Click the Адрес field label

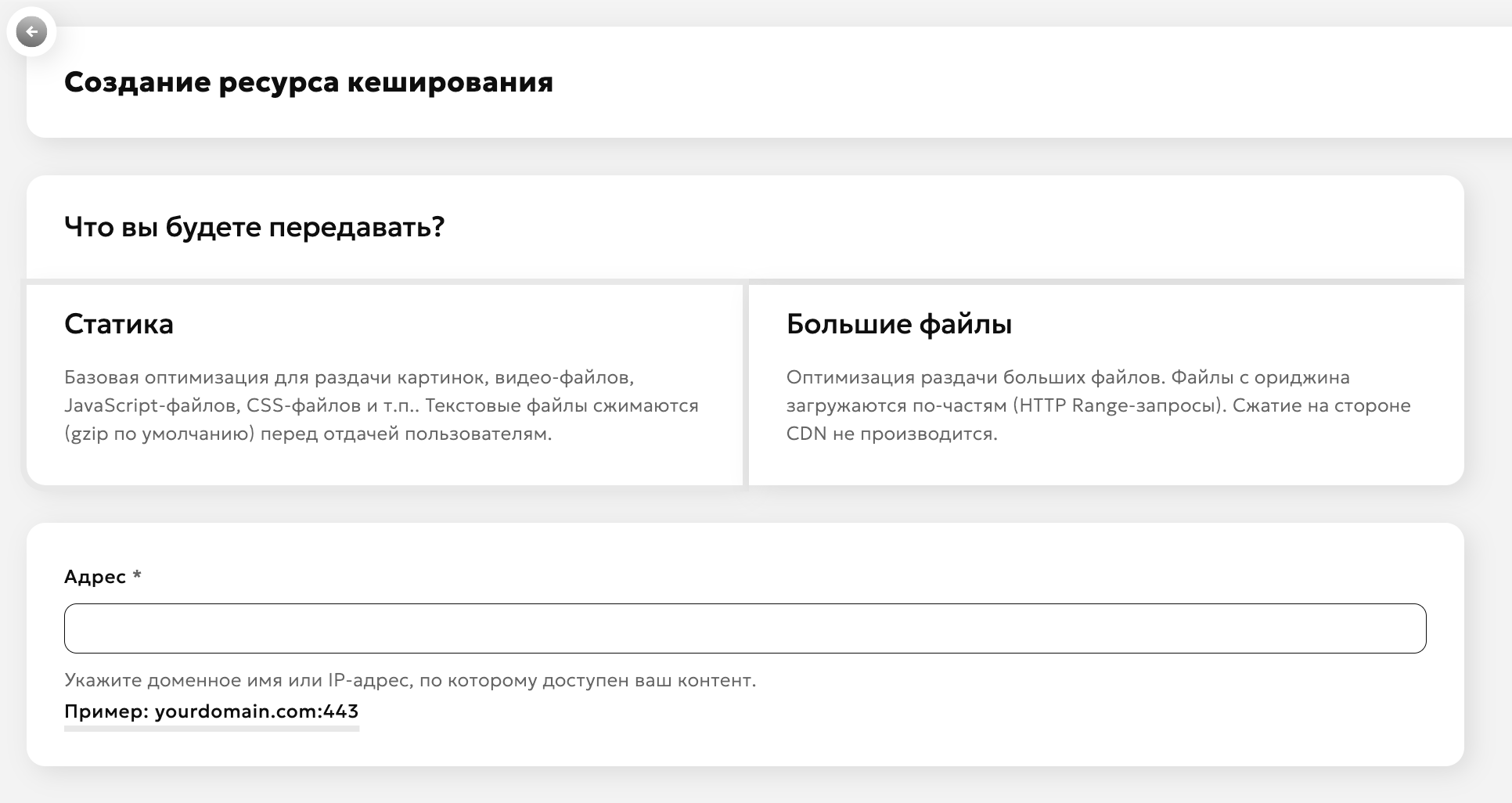pos(95,577)
